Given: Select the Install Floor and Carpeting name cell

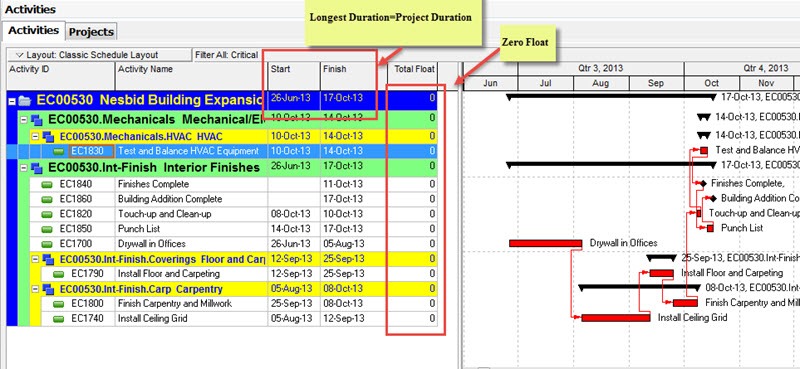Looking at the screenshot, I should 191,274.
